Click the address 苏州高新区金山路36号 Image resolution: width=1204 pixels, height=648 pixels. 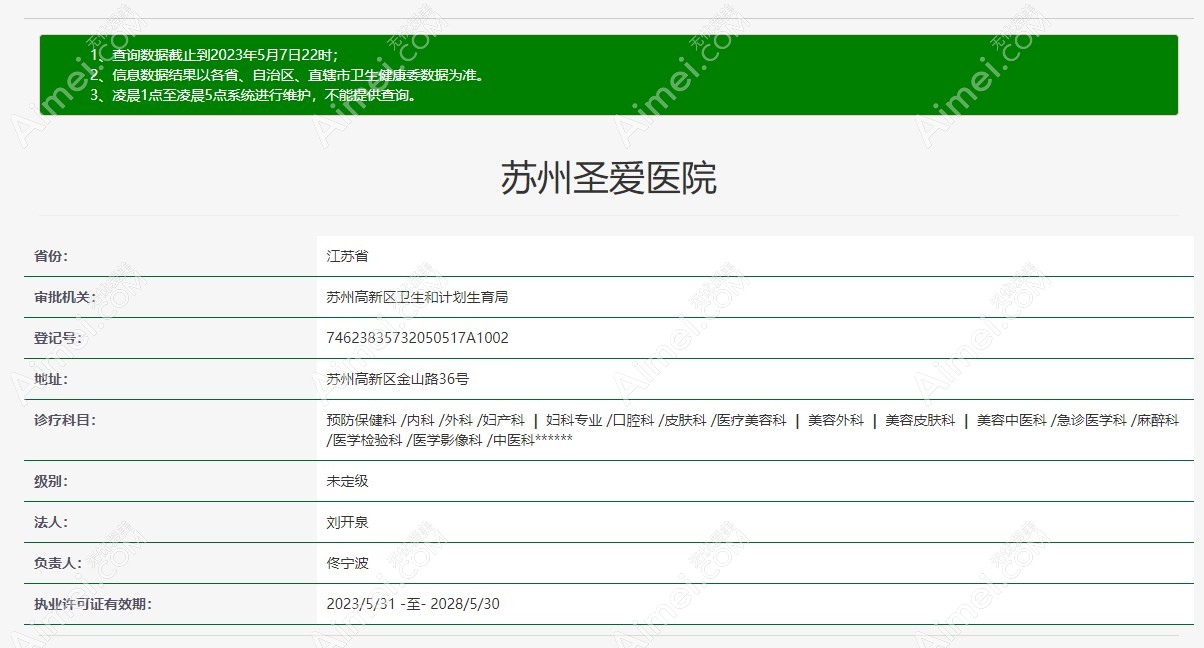tap(397, 379)
